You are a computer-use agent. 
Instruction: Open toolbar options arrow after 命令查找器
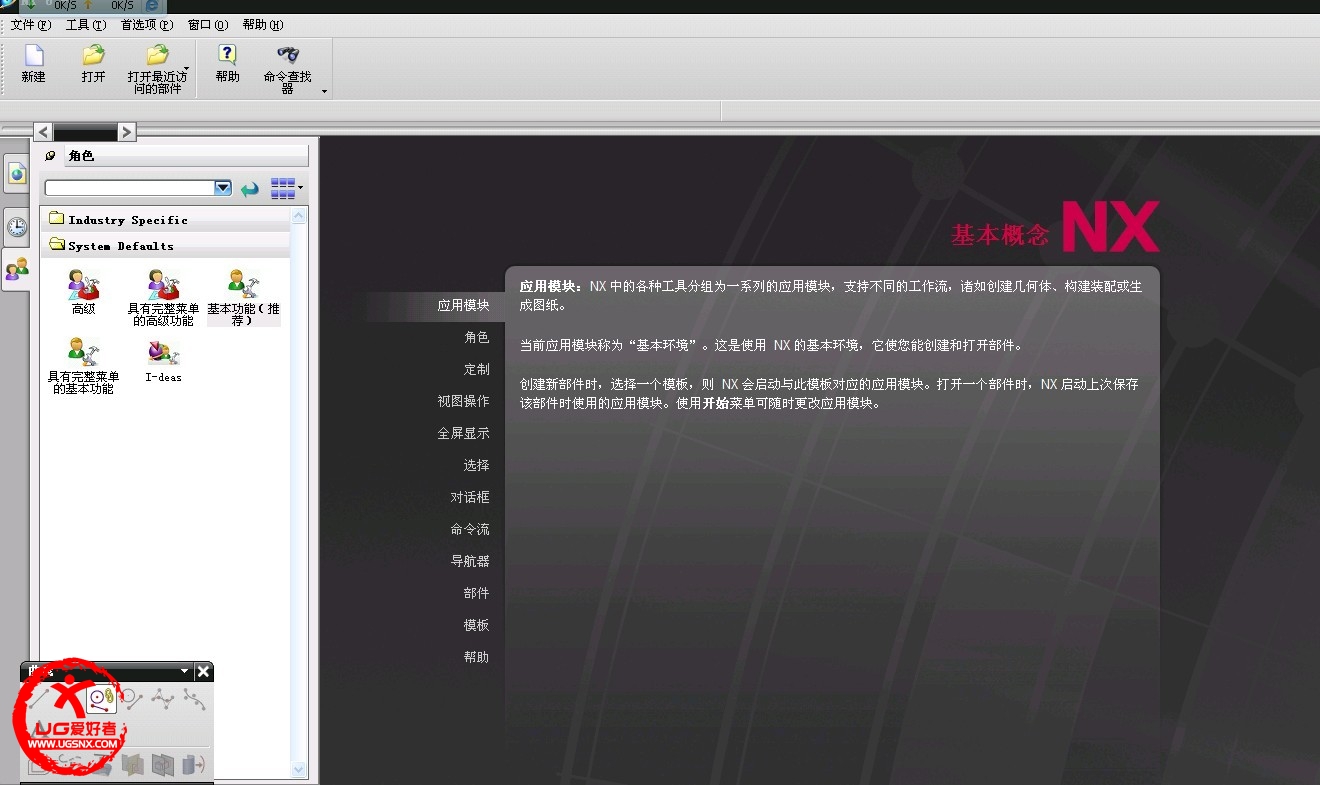pyautogui.click(x=324, y=92)
